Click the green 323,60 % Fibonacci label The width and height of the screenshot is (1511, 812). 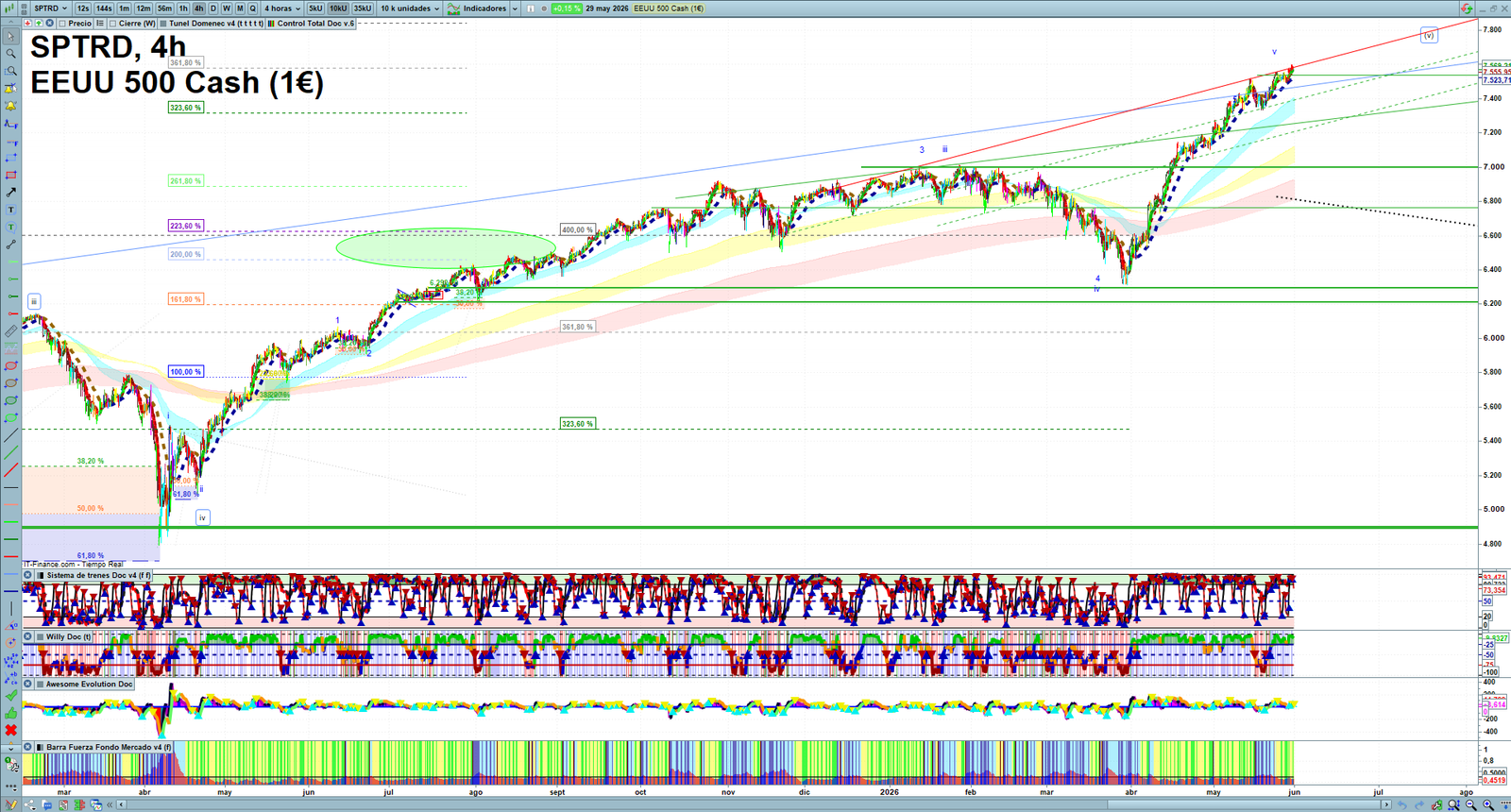[x=185, y=108]
